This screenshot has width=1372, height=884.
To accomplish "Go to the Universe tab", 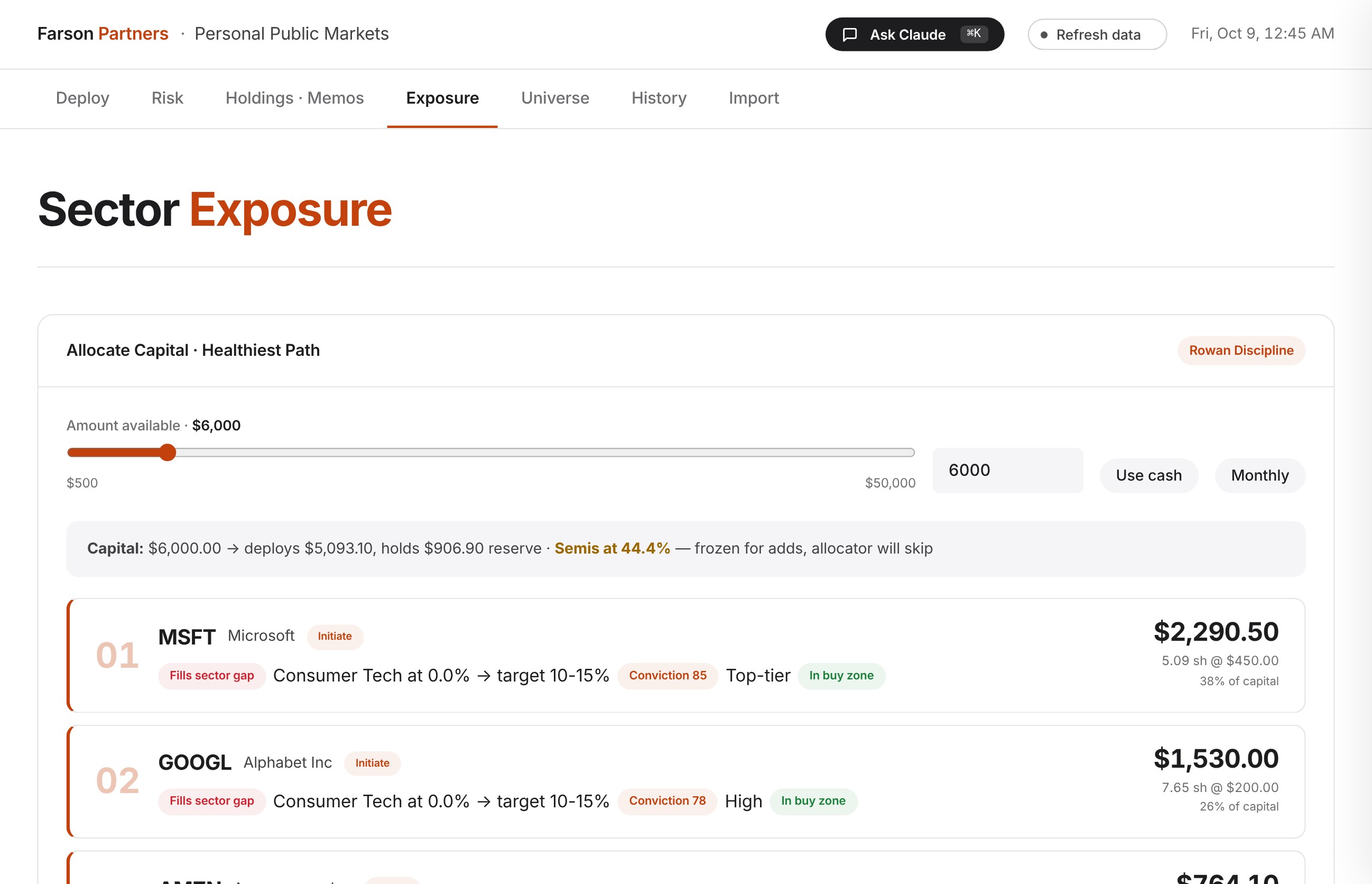I will (555, 98).
